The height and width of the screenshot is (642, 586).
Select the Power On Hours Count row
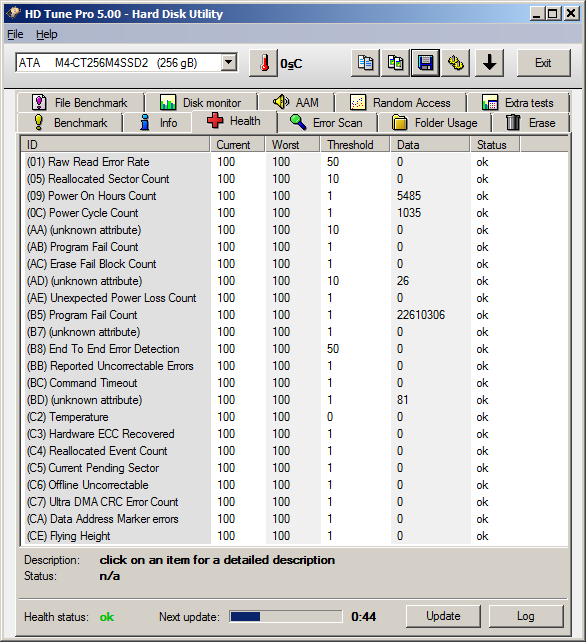click(294, 196)
